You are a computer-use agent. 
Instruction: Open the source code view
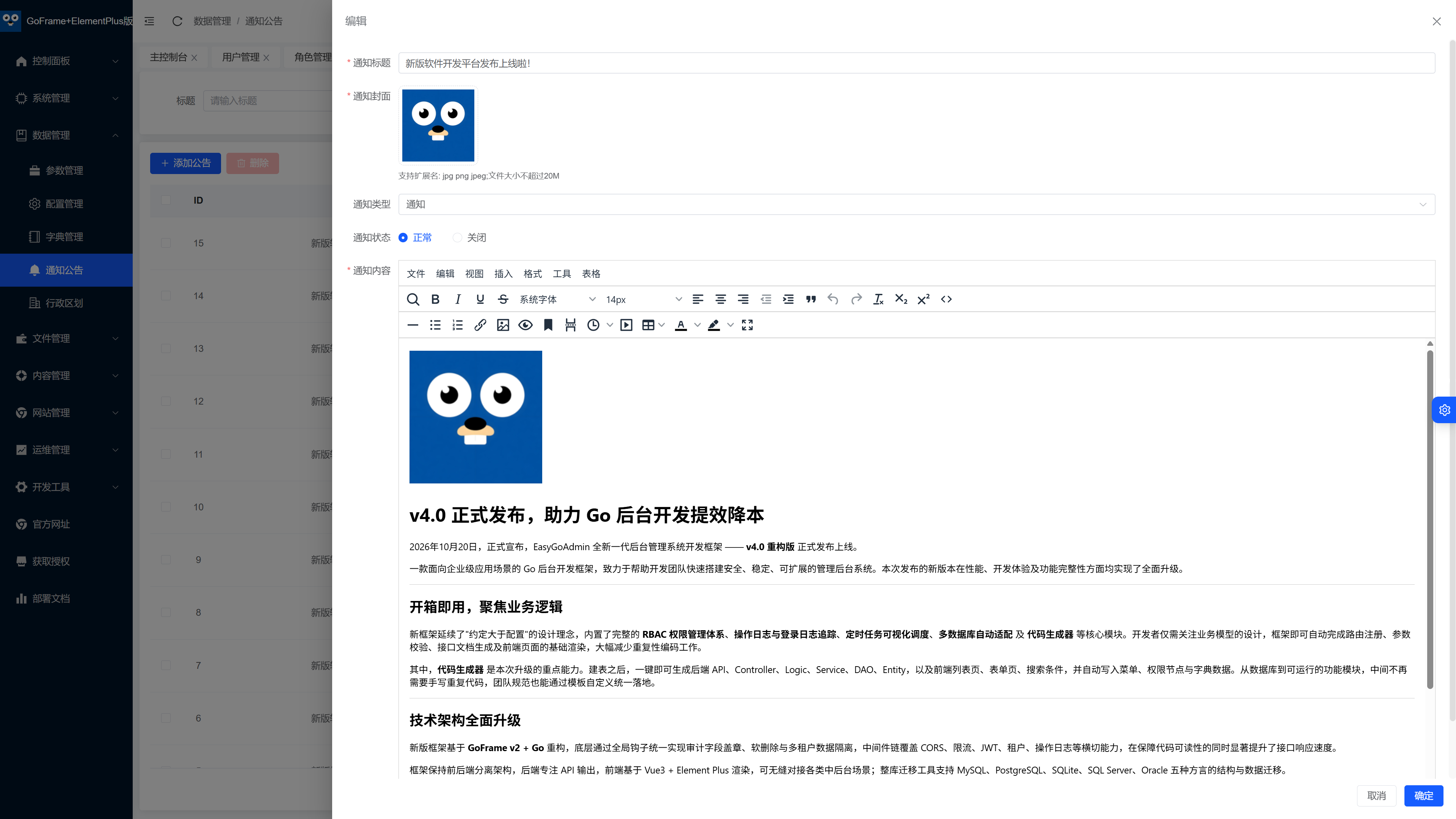click(946, 300)
